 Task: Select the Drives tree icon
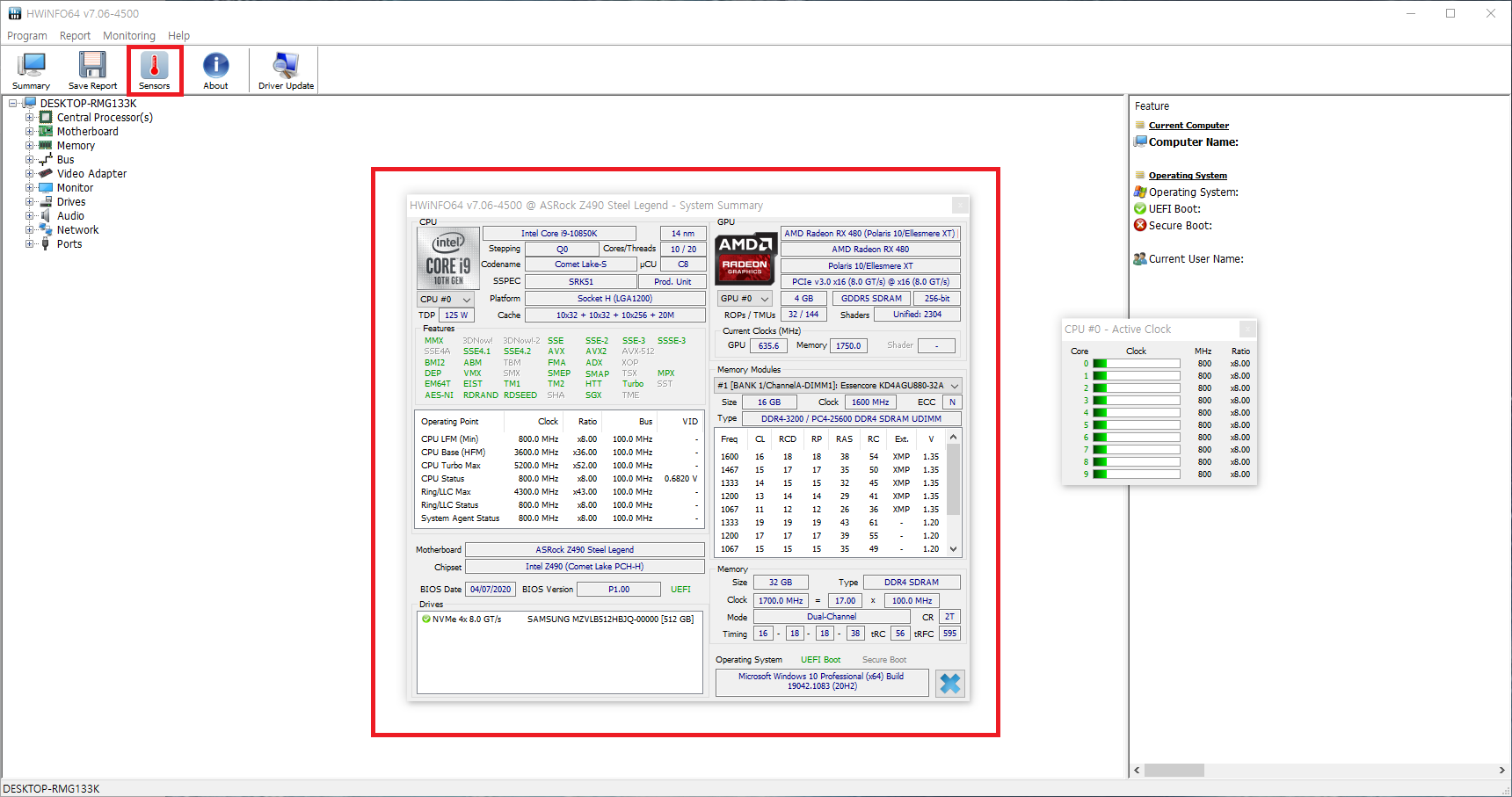click(x=46, y=201)
